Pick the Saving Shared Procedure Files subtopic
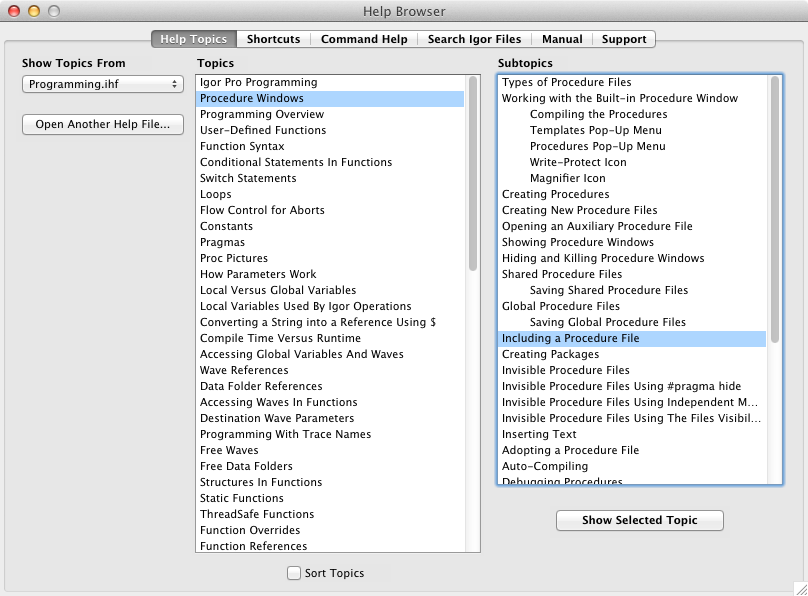This screenshot has height=596, width=808. coord(632,290)
